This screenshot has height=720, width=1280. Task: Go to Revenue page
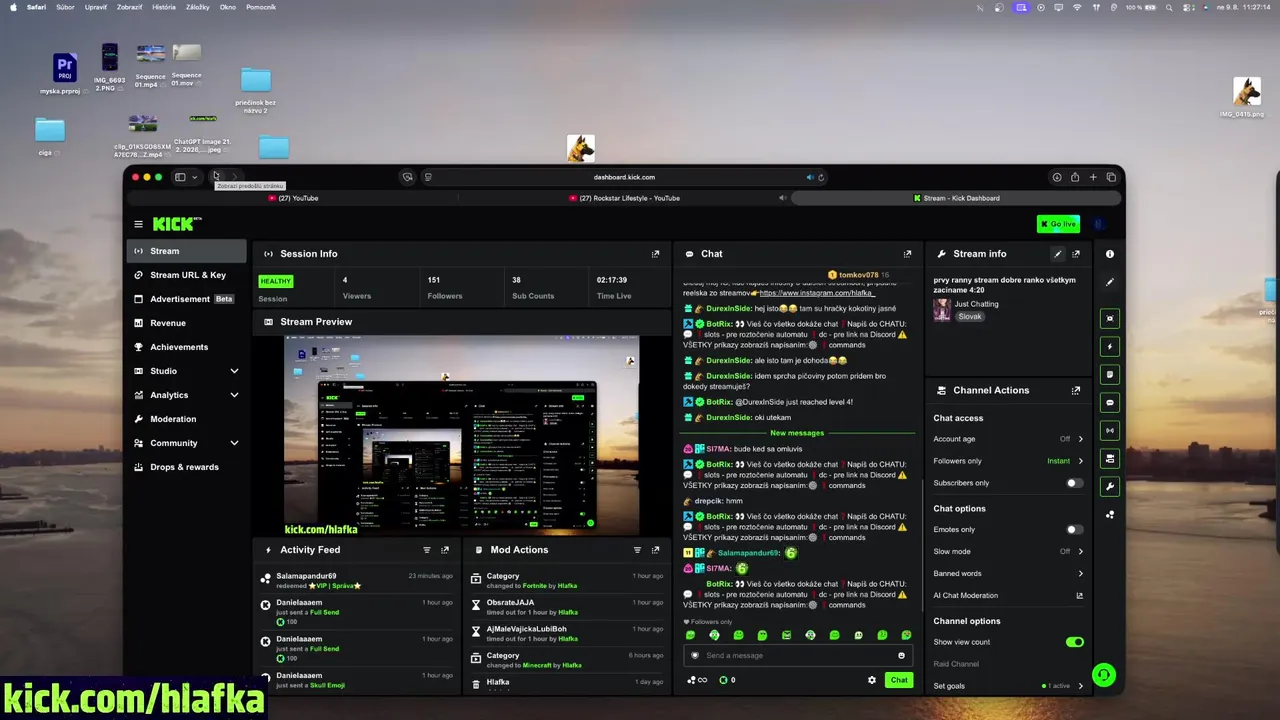pos(188,323)
